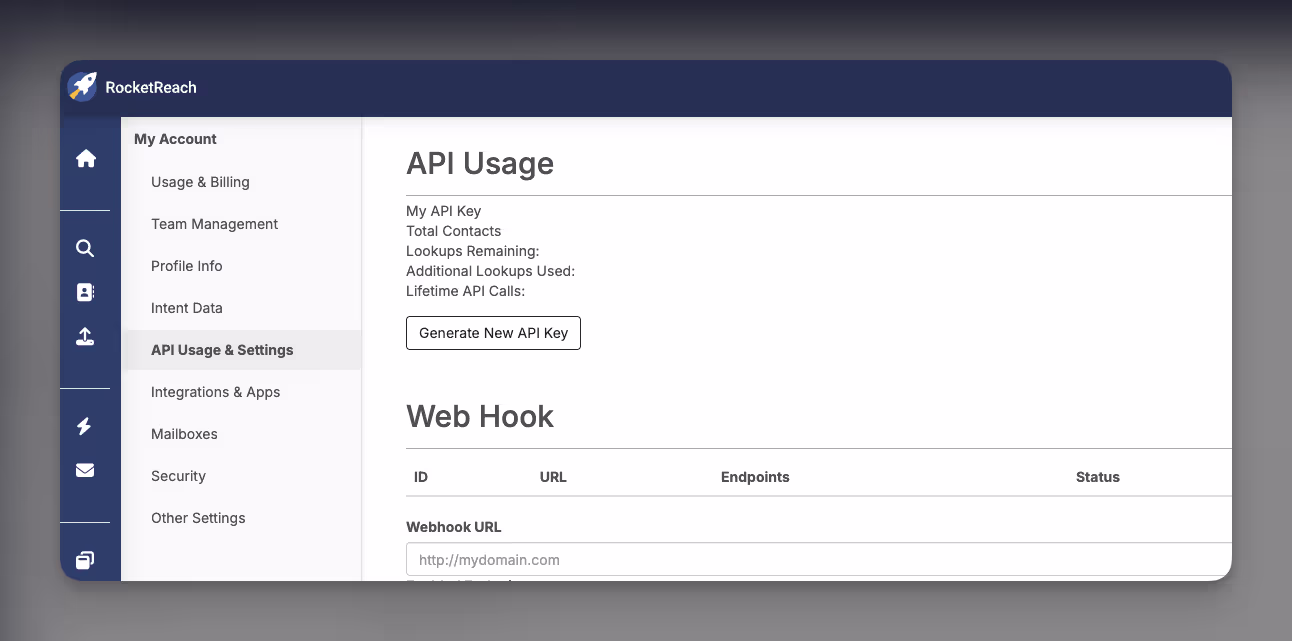This screenshot has width=1292, height=641.
Task: Open the lightning bolt icon in sidebar
Action: click(x=84, y=426)
